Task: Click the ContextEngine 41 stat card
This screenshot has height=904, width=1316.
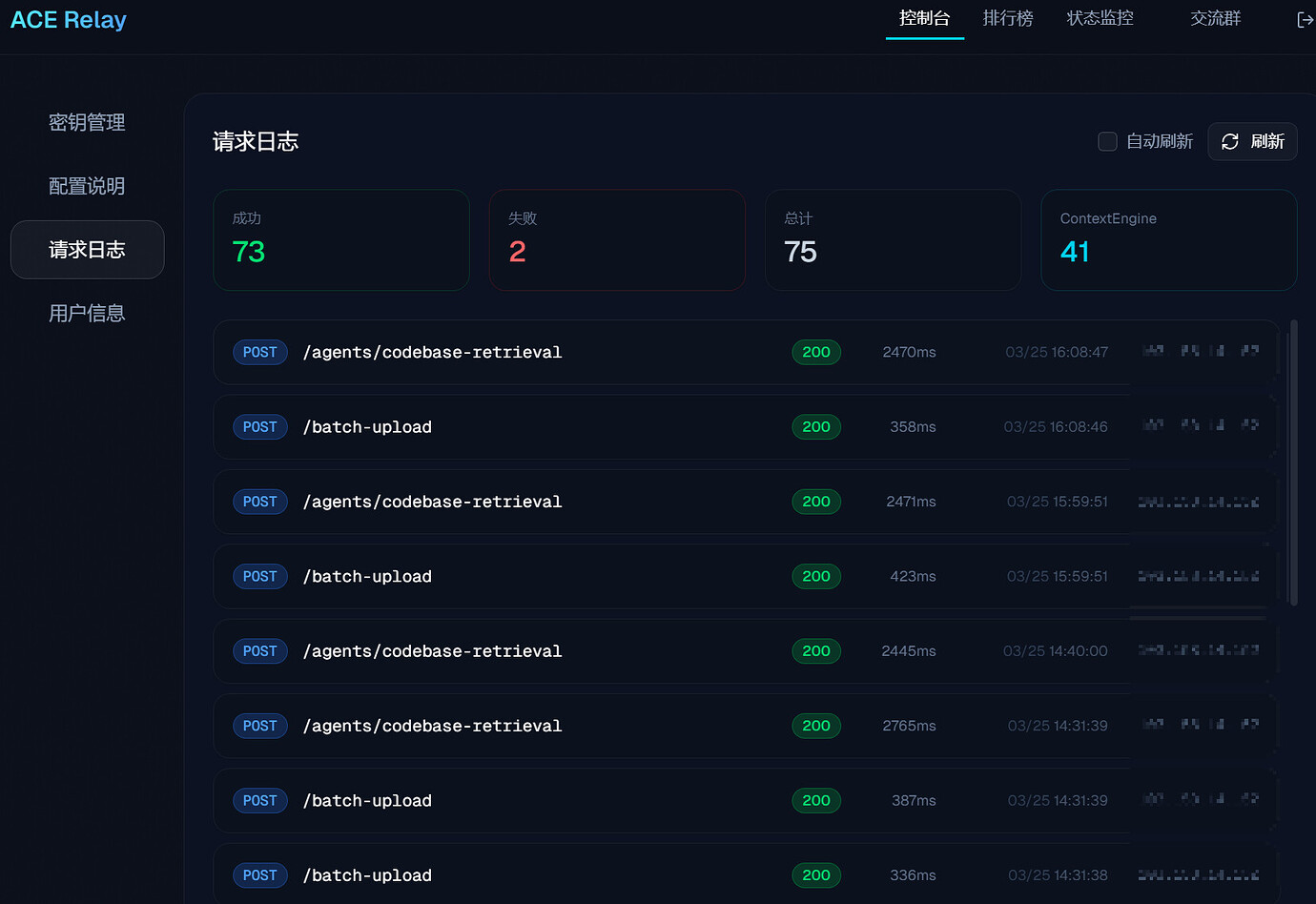Action: point(1168,239)
